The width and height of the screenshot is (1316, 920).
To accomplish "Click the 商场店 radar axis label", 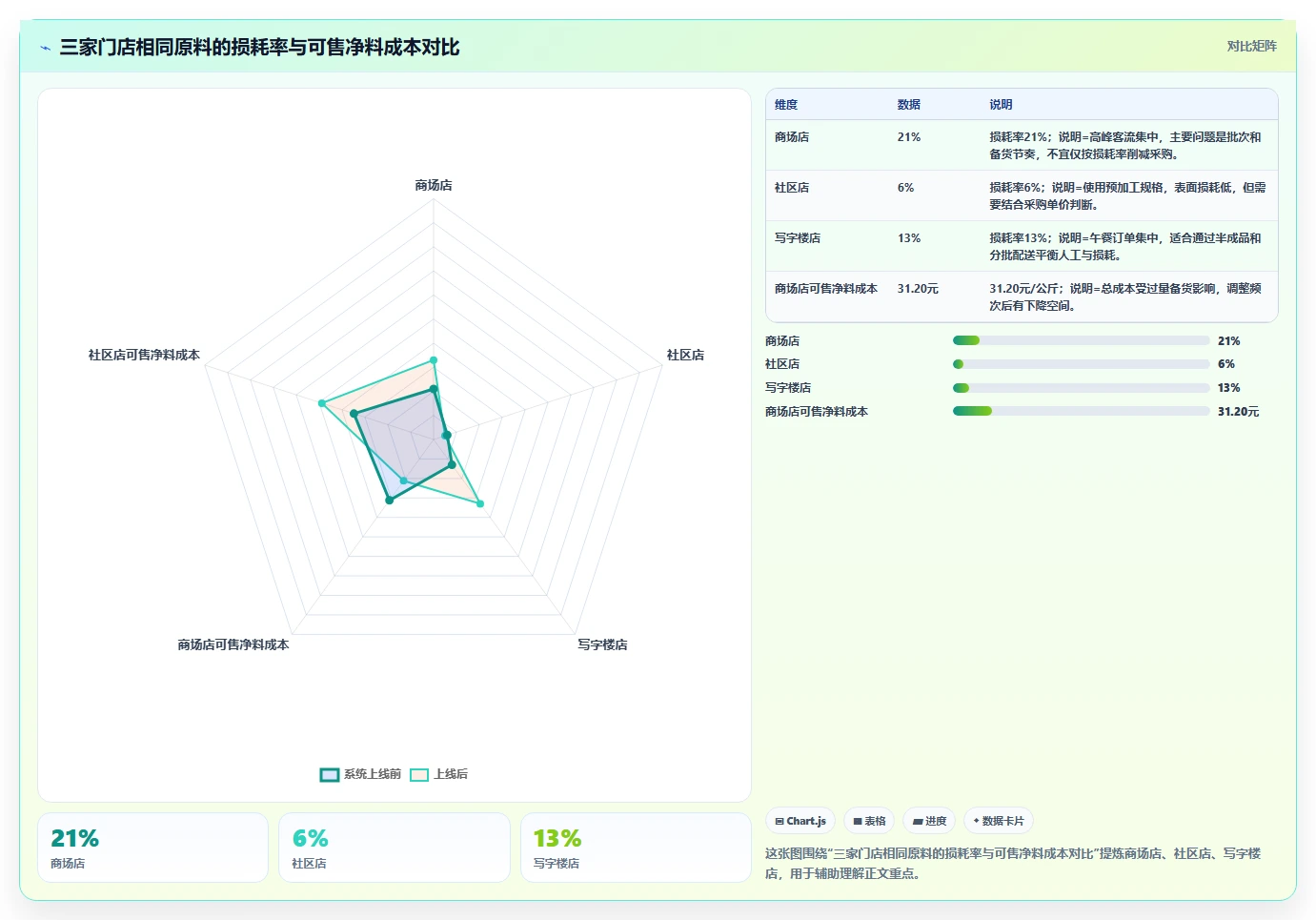I will pyautogui.click(x=434, y=185).
